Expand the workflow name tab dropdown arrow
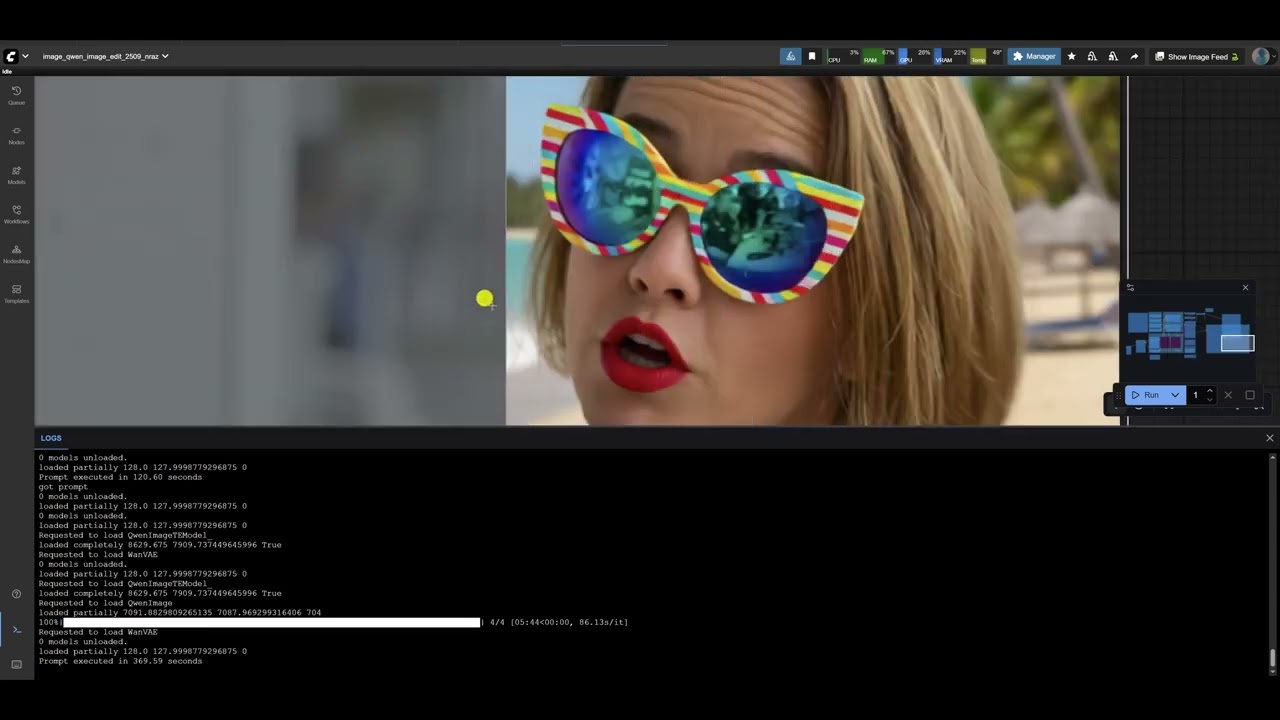Viewport: 1280px width, 720px height. [x=165, y=56]
